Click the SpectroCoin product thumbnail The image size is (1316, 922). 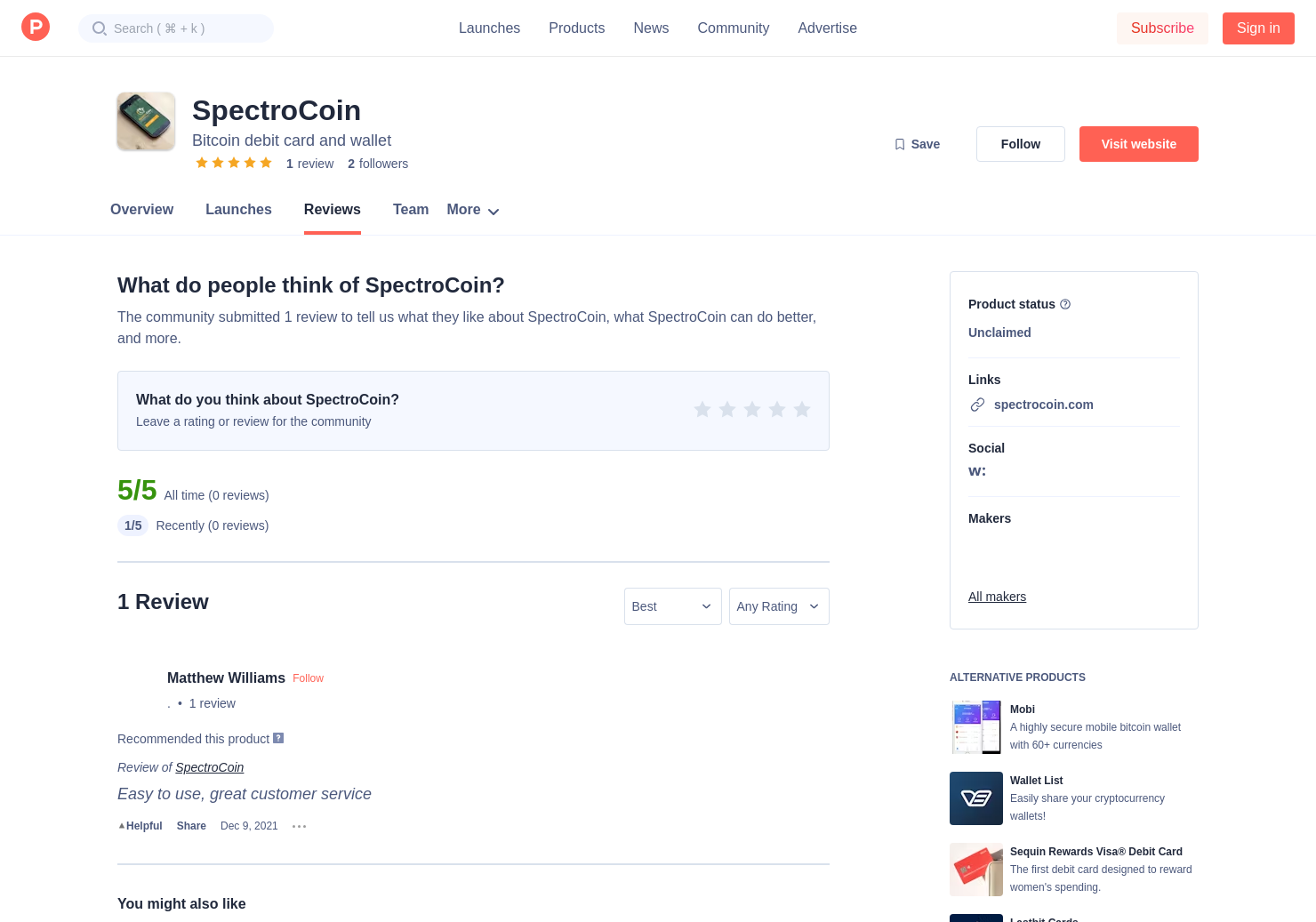(145, 121)
